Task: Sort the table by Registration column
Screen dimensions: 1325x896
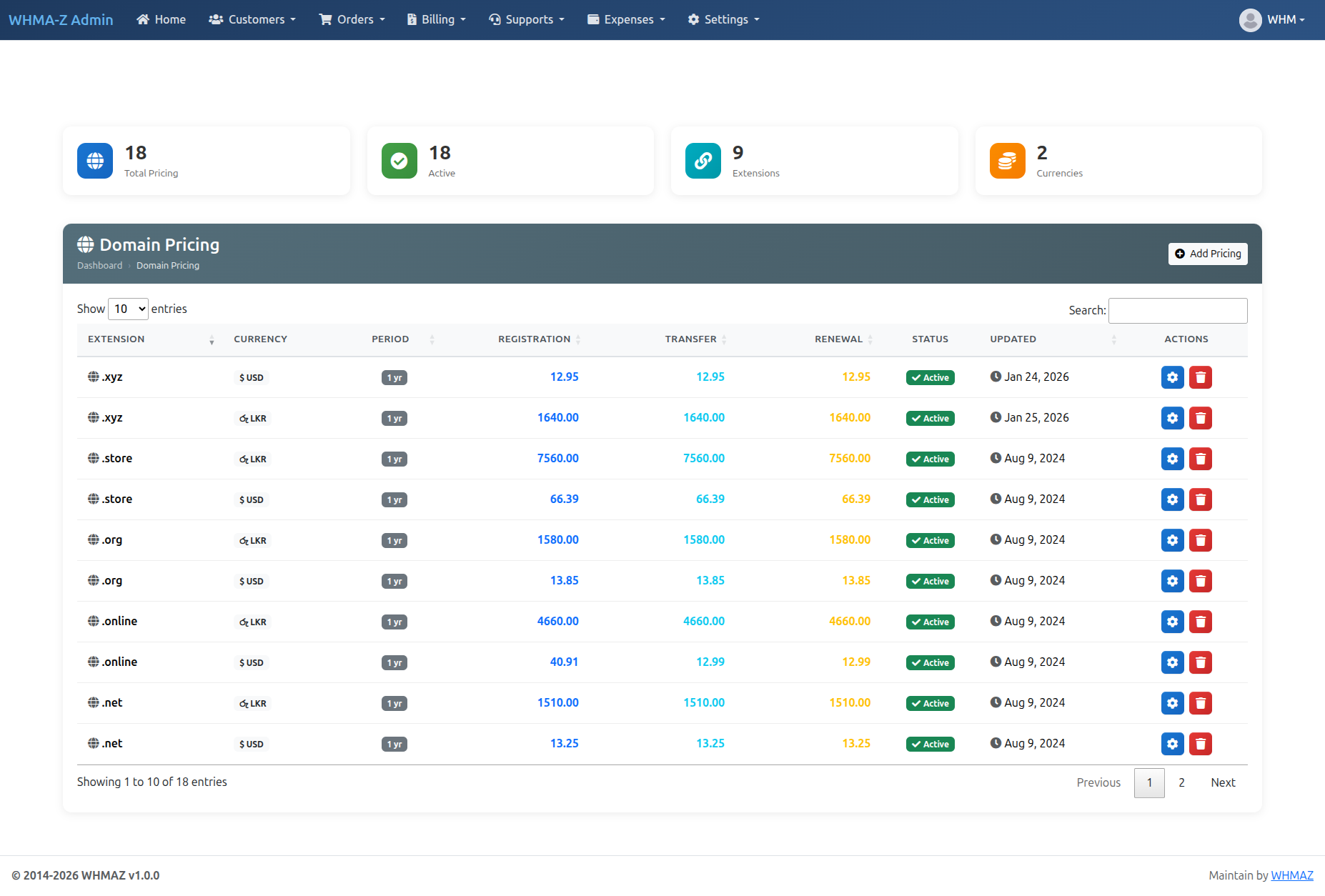Action: click(x=535, y=339)
